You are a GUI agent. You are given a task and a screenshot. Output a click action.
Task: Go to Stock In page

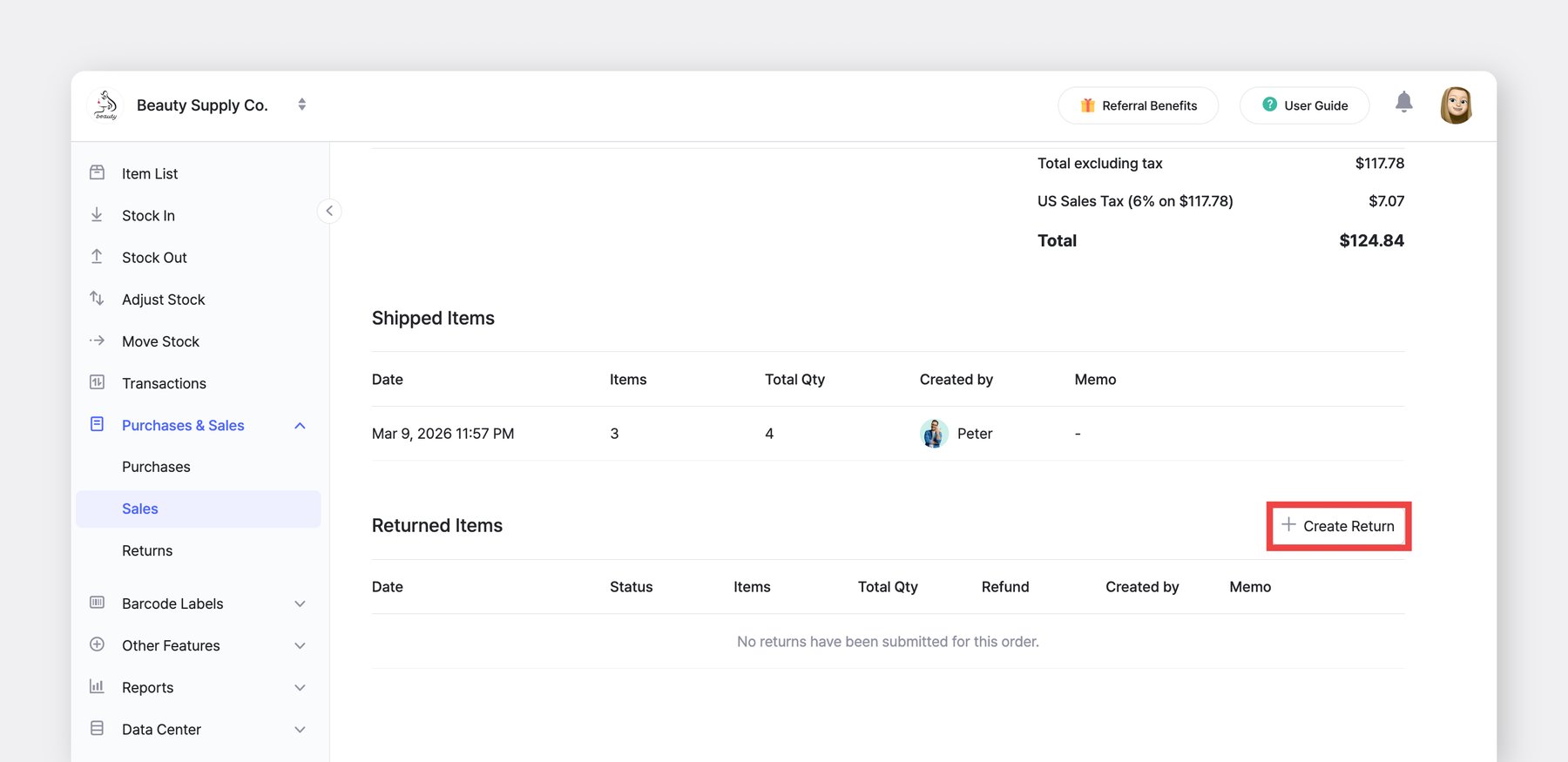pyautogui.click(x=148, y=216)
